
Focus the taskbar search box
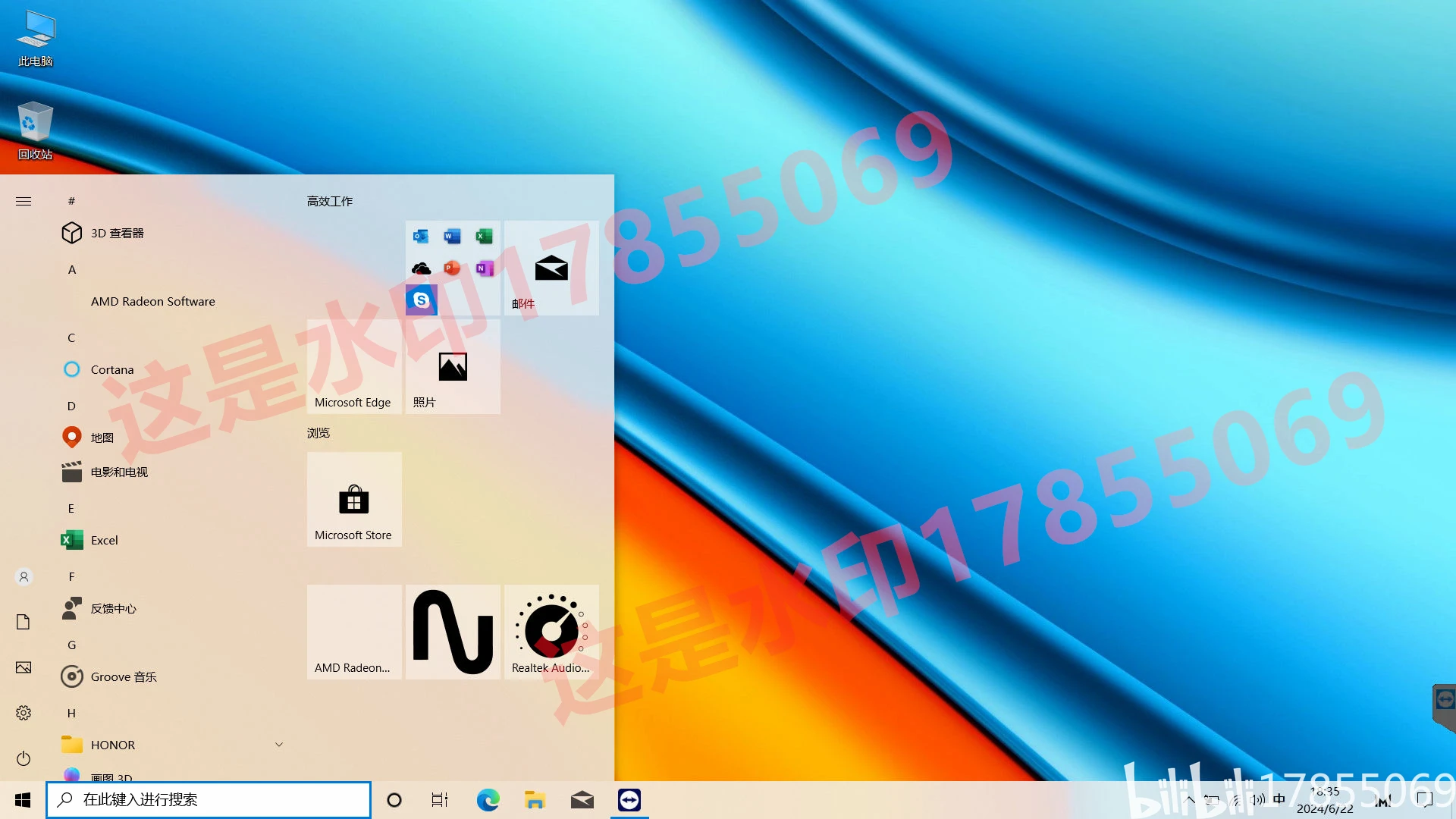(209, 800)
